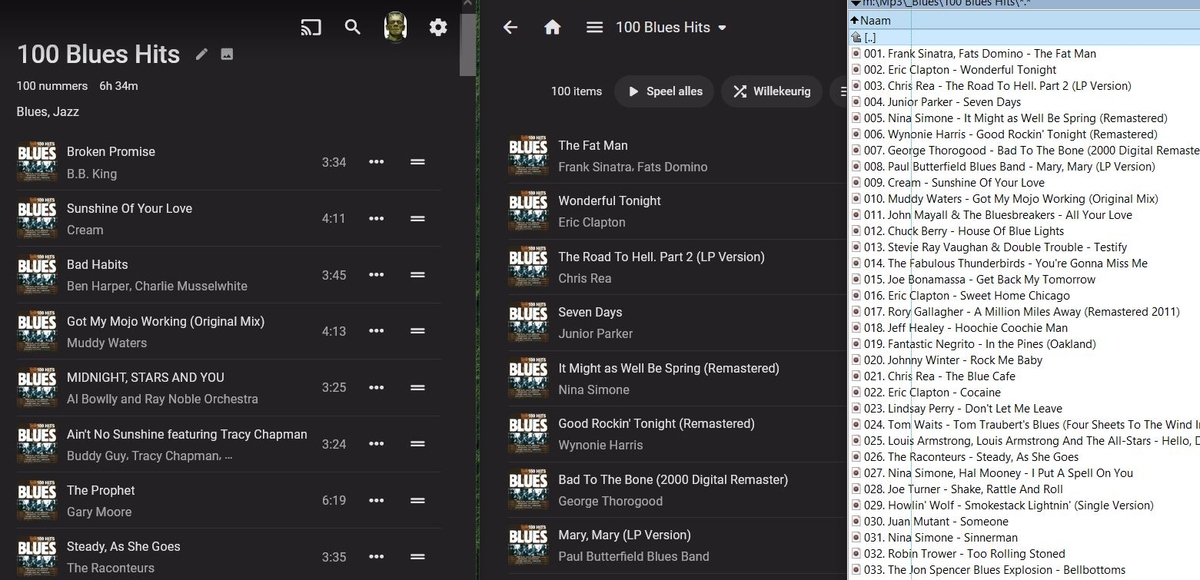Click the Home icon in the middle panel
This screenshot has width=1200, height=580.
pos(552,28)
